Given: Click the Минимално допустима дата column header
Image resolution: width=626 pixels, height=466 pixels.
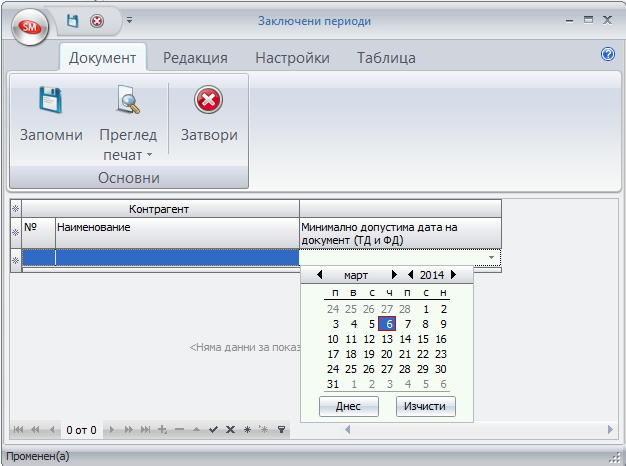Looking at the screenshot, I should coord(400,233).
